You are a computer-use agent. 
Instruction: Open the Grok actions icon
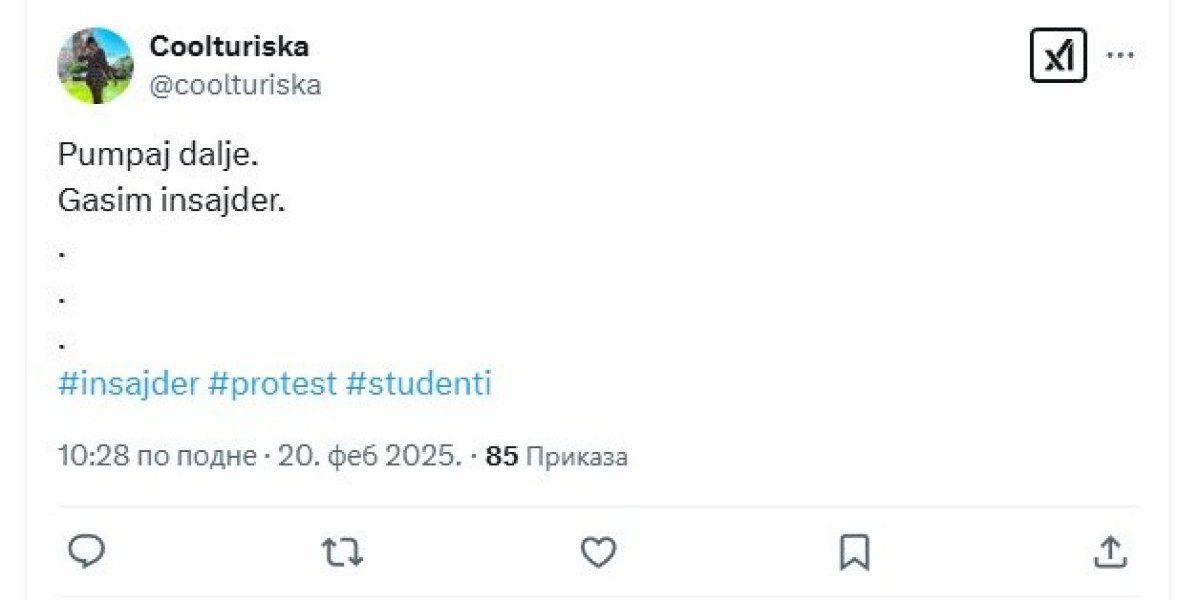(x=1057, y=55)
